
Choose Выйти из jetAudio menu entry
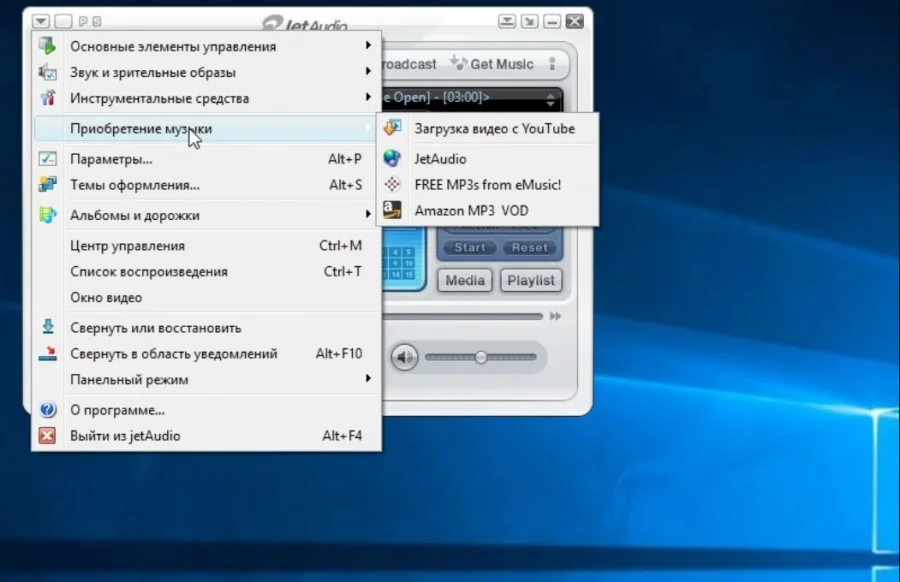[x=207, y=435]
